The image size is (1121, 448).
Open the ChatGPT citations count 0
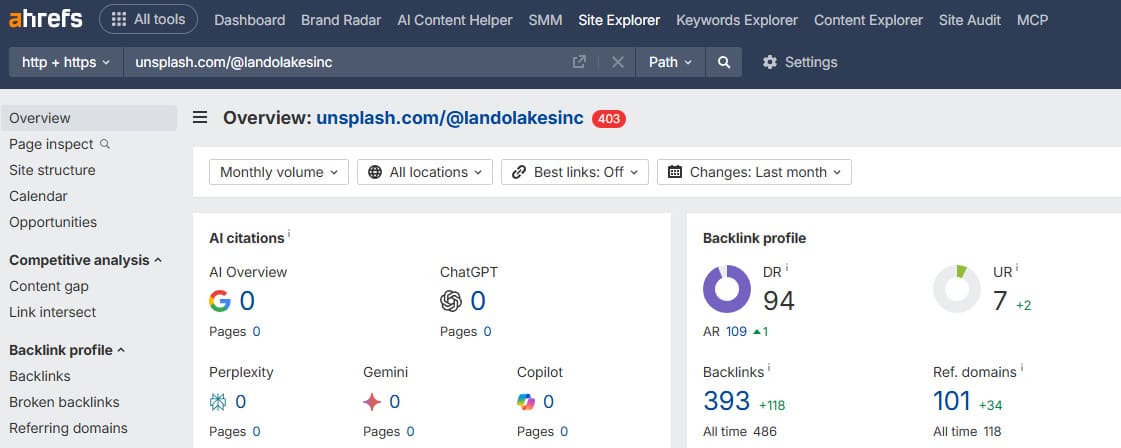pos(478,301)
